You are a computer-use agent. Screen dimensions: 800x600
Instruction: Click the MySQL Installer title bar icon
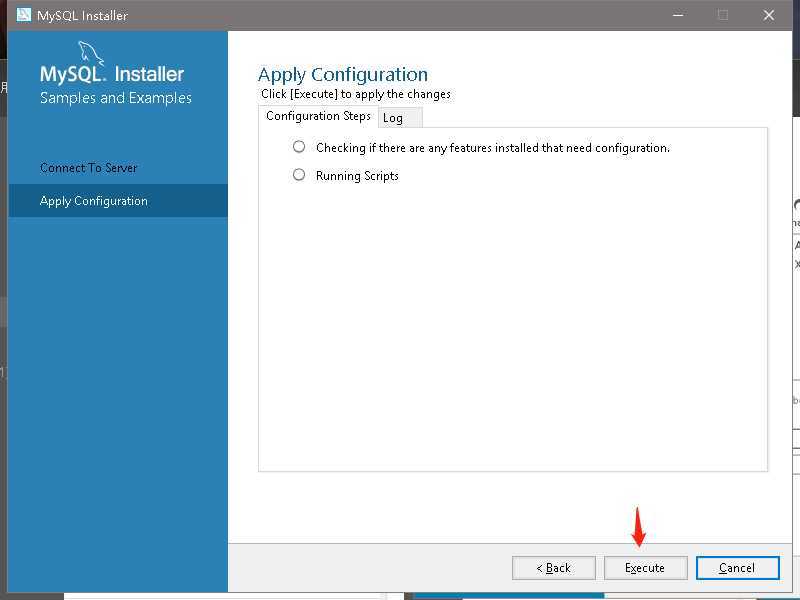coord(23,15)
